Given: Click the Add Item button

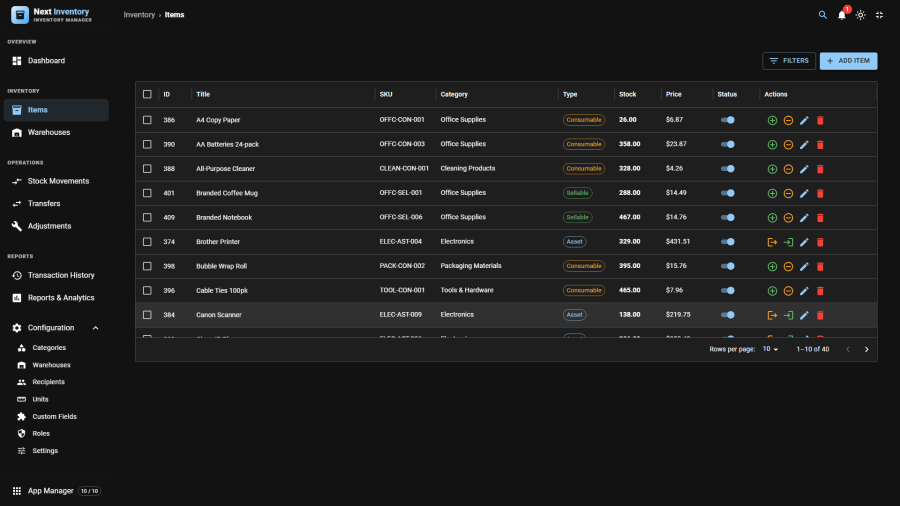Looking at the screenshot, I should click(x=848, y=61).
